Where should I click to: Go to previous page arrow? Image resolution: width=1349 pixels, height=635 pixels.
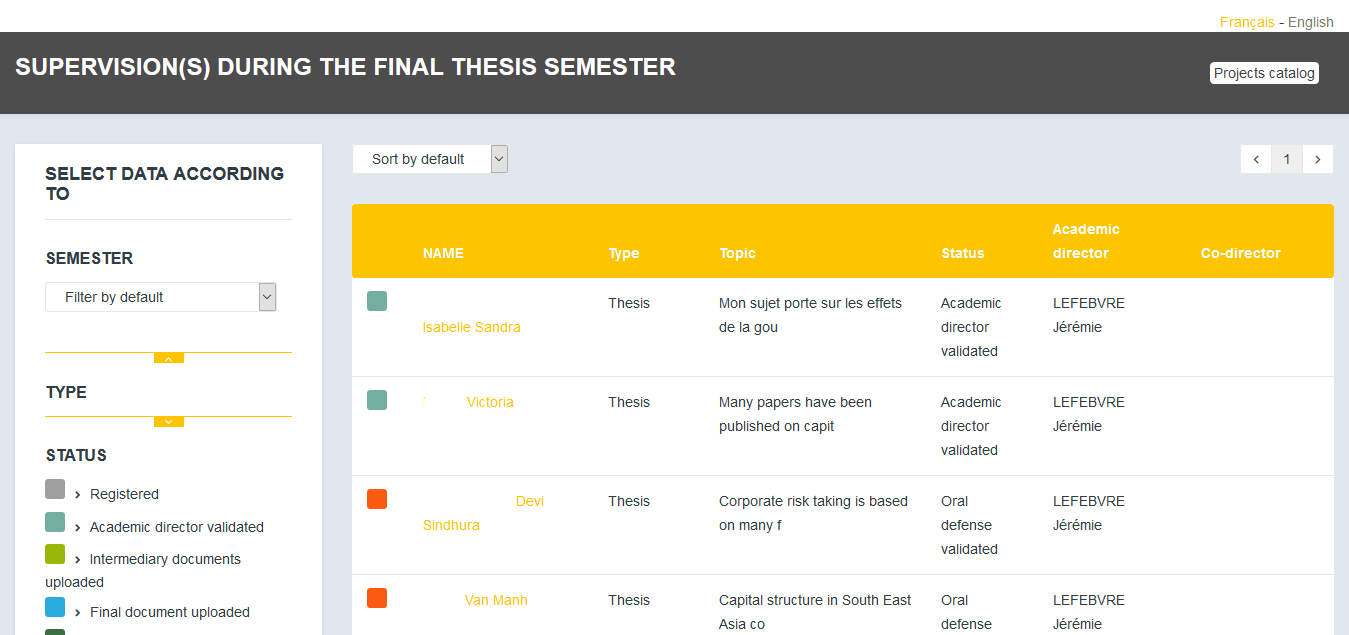point(1256,159)
